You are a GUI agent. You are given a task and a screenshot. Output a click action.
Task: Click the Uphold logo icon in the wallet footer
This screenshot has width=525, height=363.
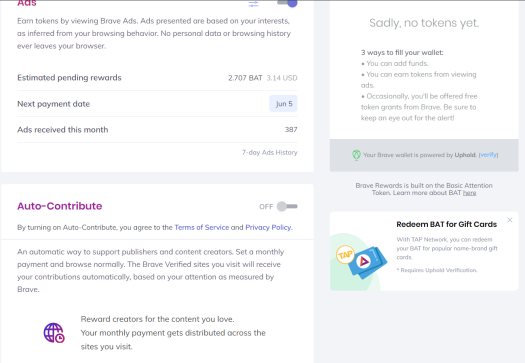(356, 155)
